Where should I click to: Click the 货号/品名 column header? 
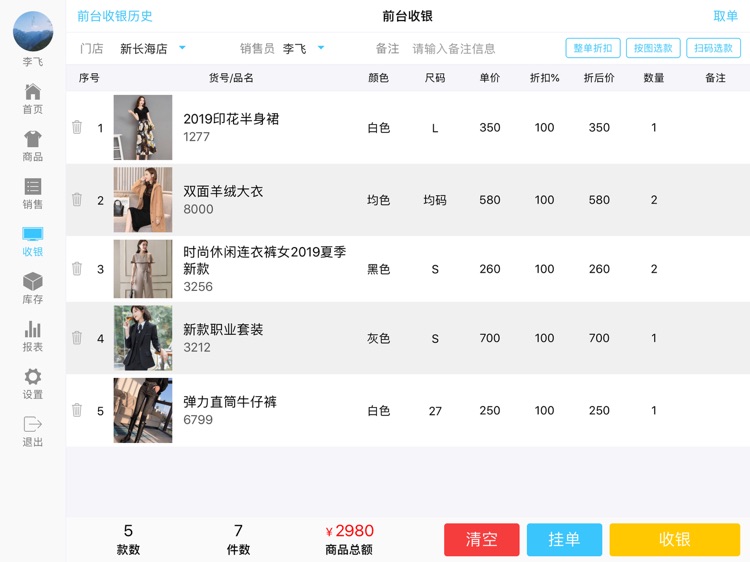[231, 77]
